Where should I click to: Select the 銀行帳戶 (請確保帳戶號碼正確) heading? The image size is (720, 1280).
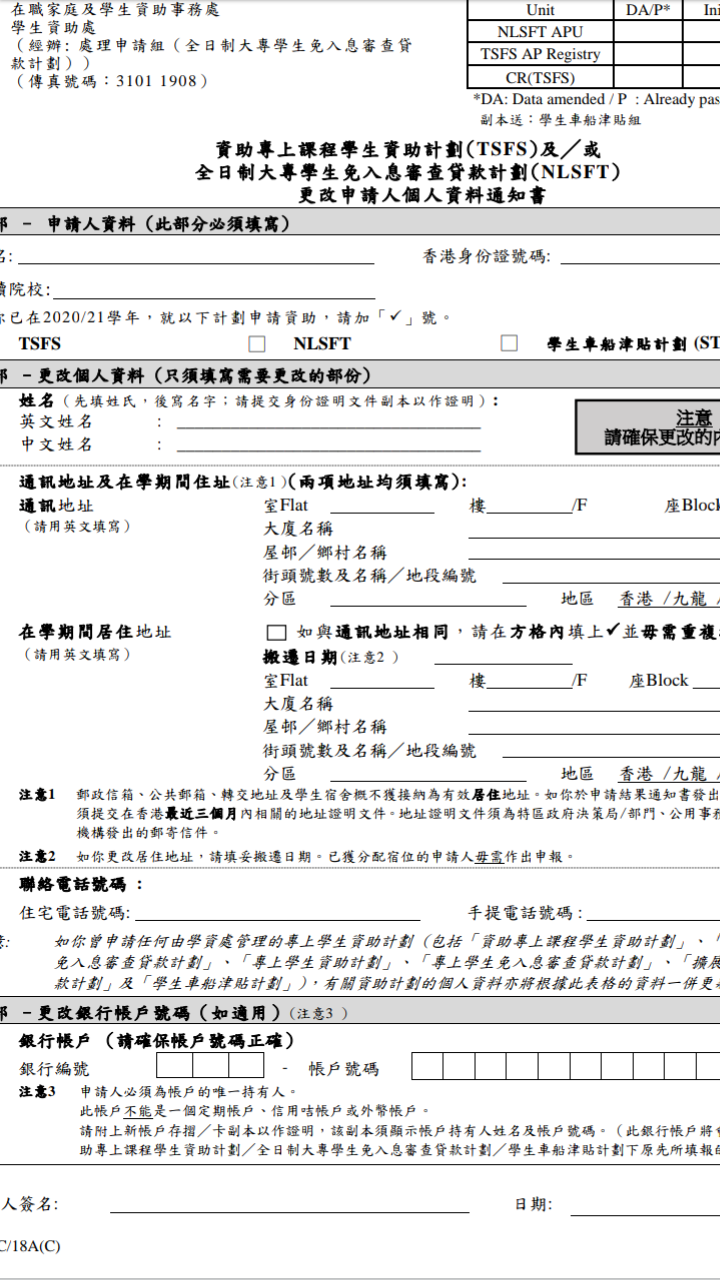157,1040
